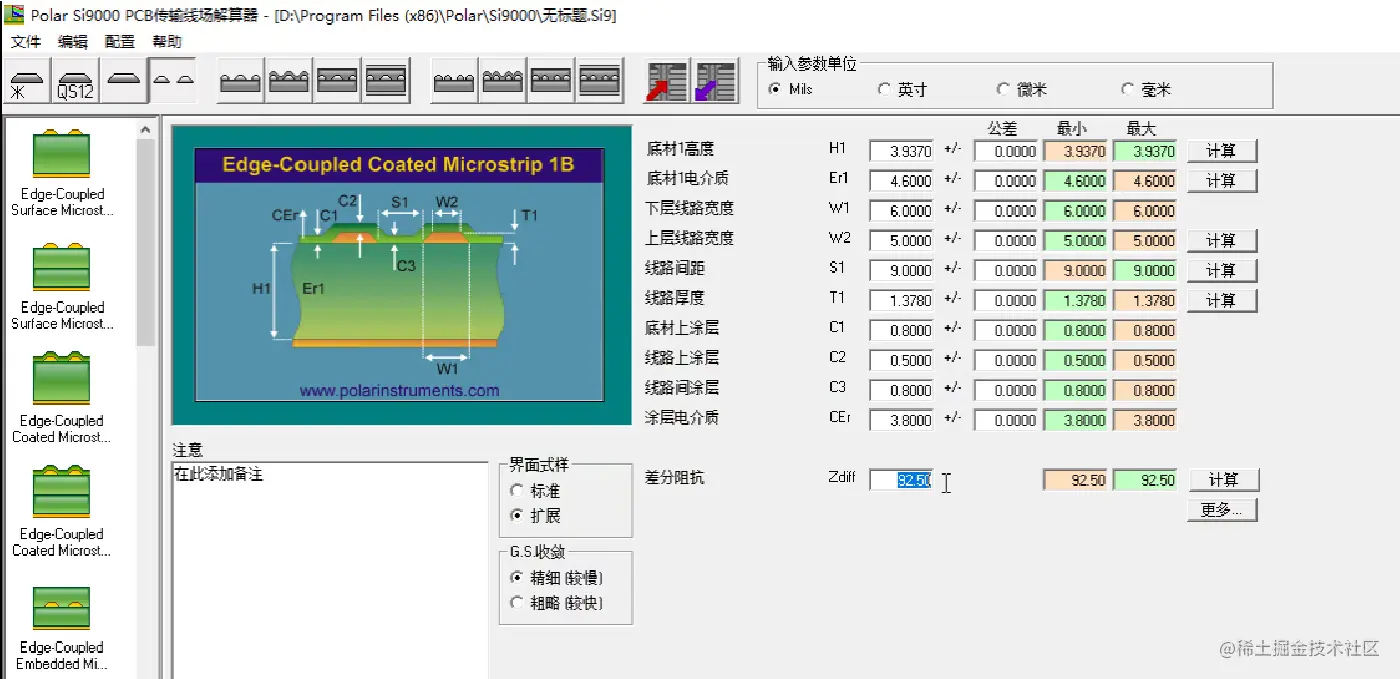Open the 更多... options button
The width and height of the screenshot is (1400, 679).
(1223, 510)
